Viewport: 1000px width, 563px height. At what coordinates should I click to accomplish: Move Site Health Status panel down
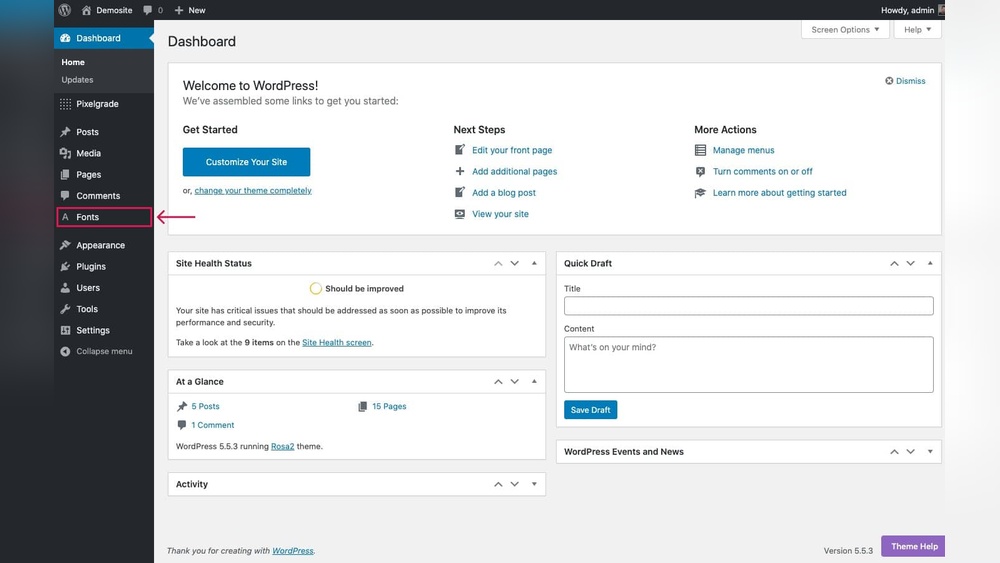[515, 263]
